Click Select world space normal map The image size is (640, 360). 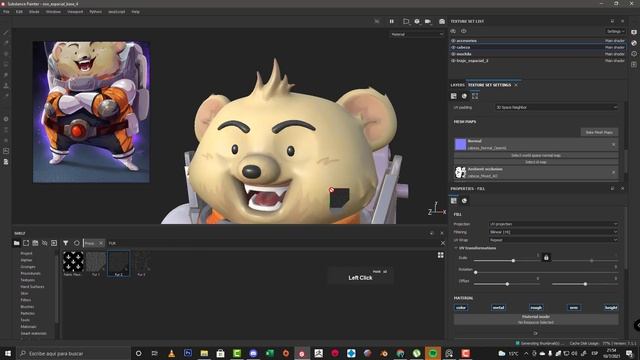click(x=536, y=156)
